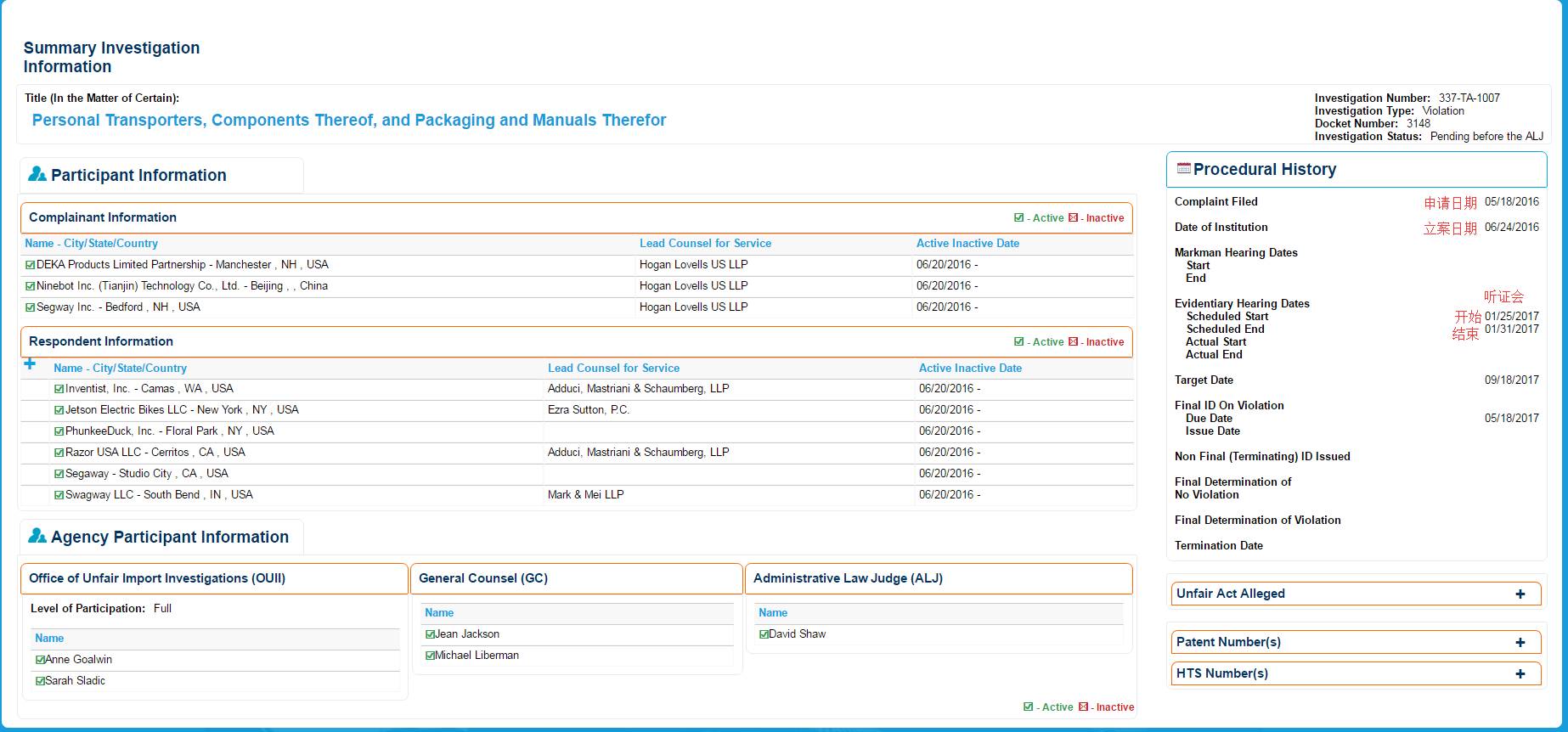Expand the Patent Number(s) section

pos(1520,643)
